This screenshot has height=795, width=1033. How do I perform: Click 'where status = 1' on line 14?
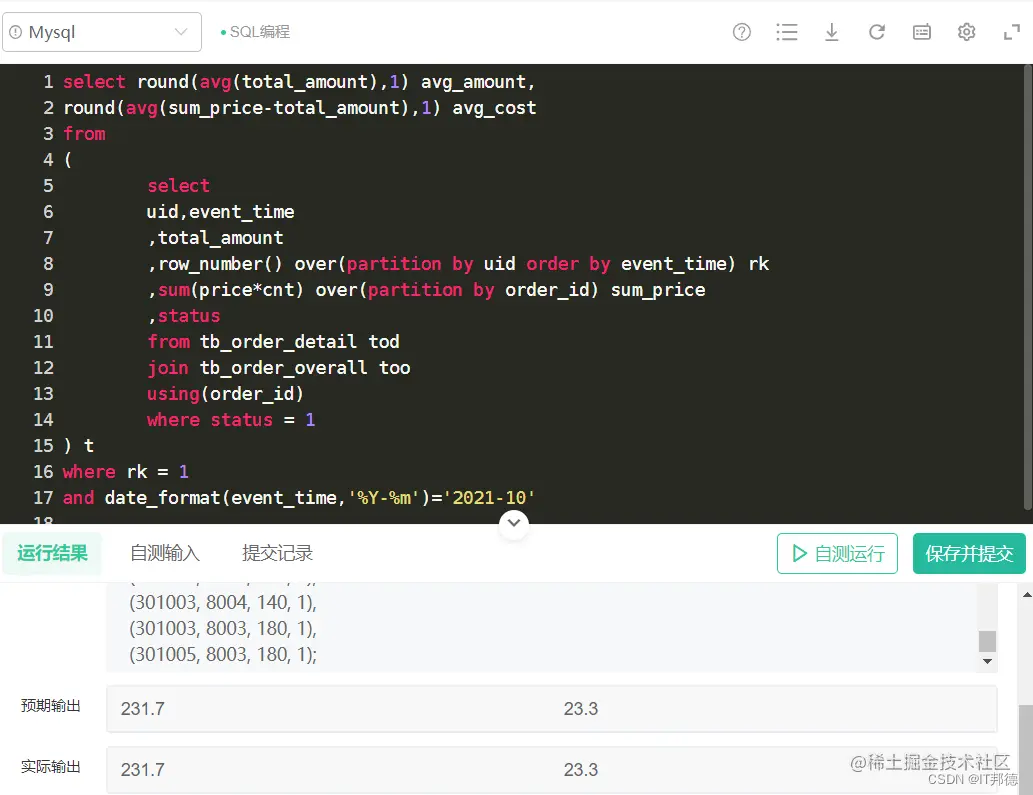(x=231, y=420)
